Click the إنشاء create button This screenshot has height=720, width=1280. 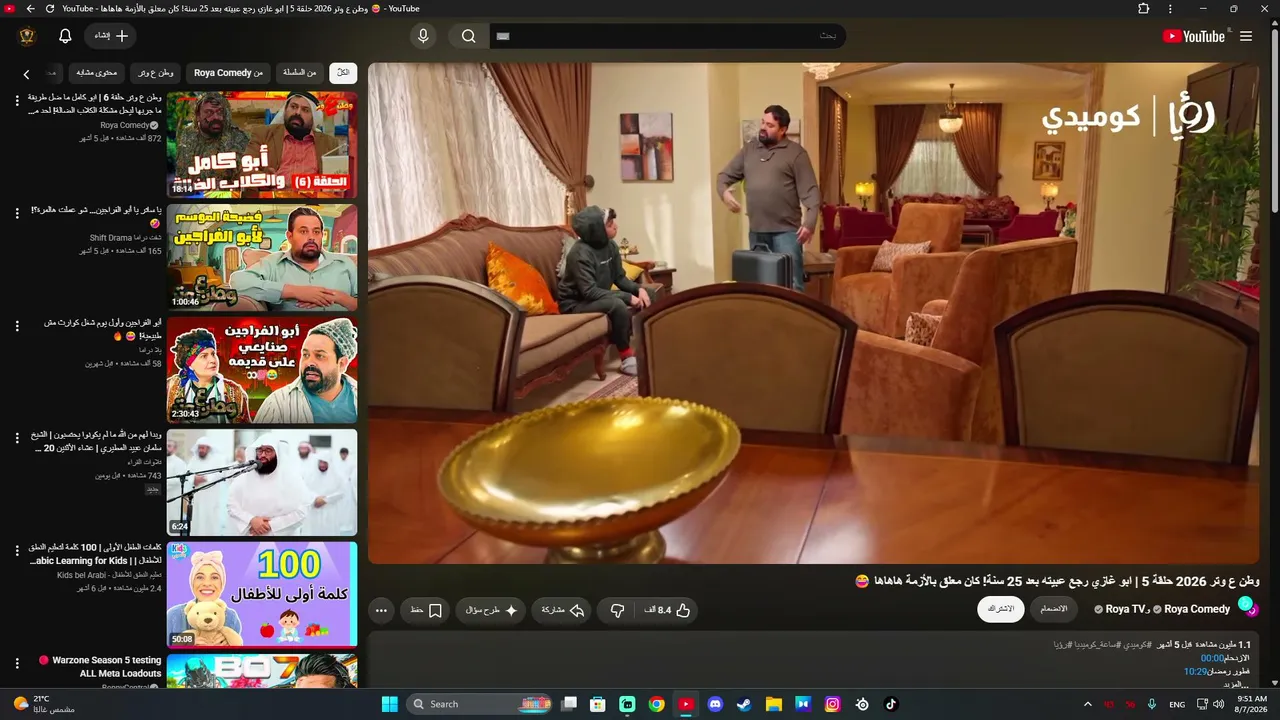click(110, 36)
